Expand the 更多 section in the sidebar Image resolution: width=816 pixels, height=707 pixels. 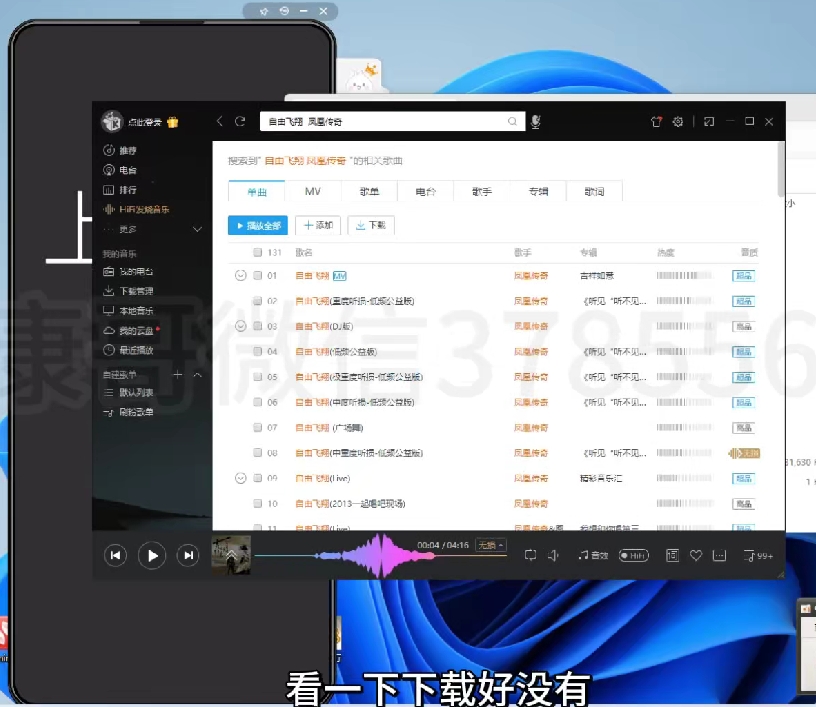197,229
